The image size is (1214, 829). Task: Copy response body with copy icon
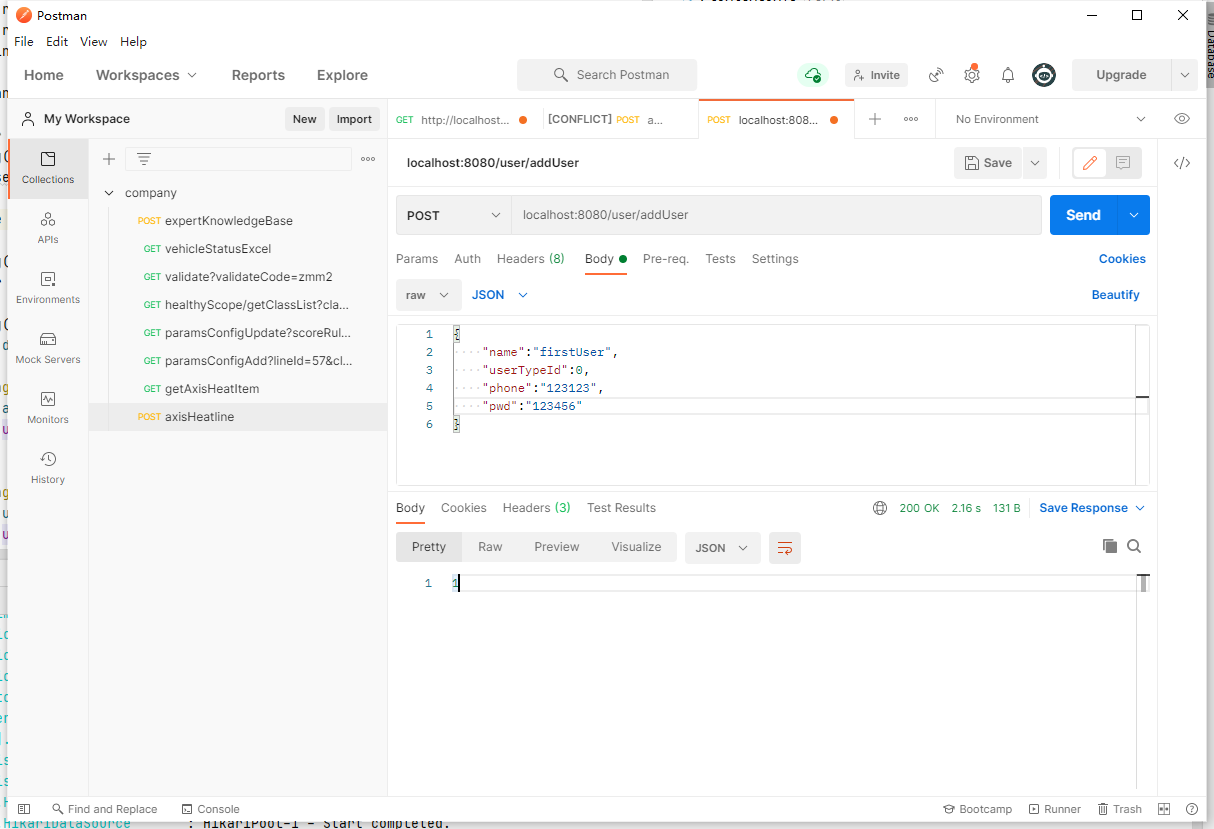click(1109, 546)
